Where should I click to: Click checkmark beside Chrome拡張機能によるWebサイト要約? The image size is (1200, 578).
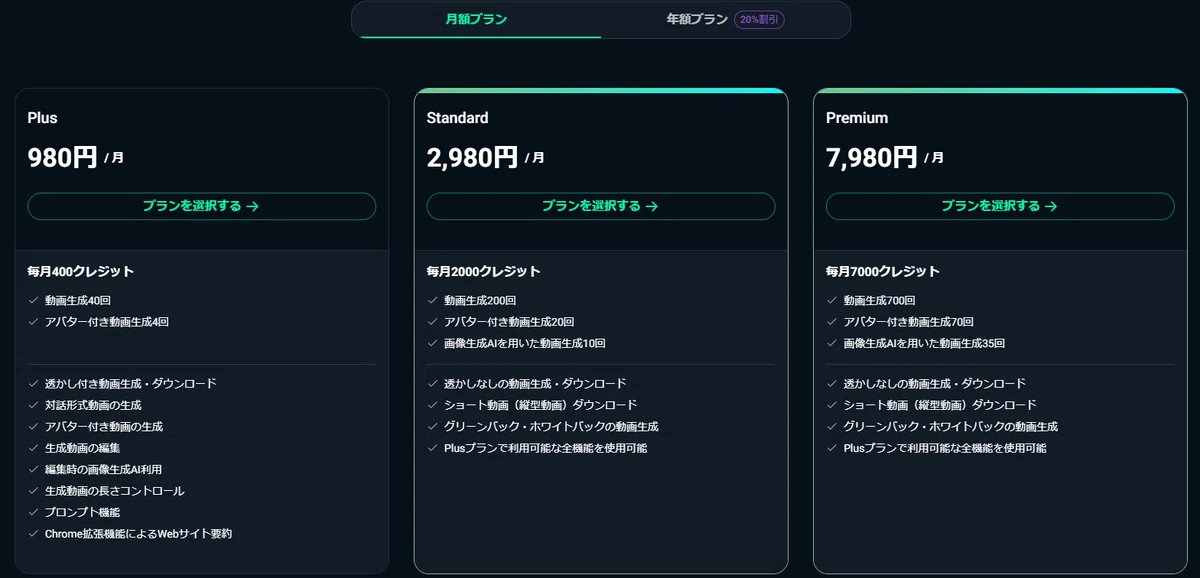click(33, 534)
